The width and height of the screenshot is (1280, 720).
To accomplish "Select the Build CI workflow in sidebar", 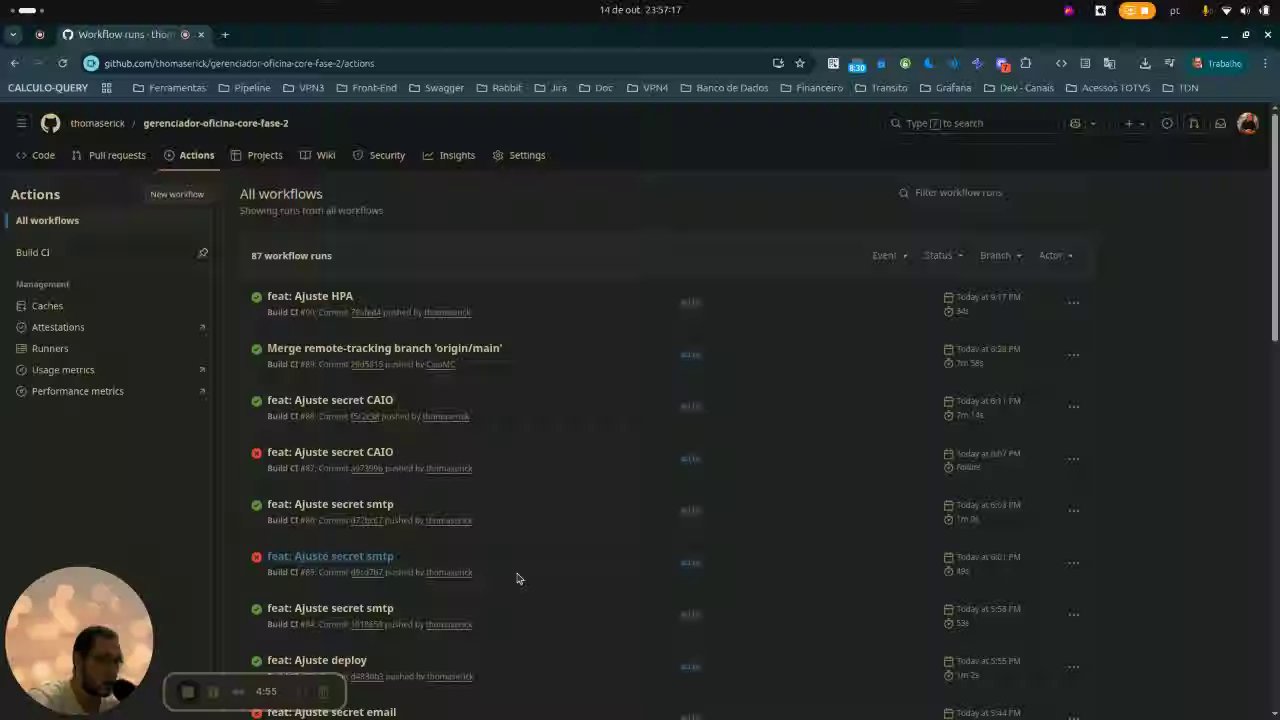I will click(x=32, y=253).
